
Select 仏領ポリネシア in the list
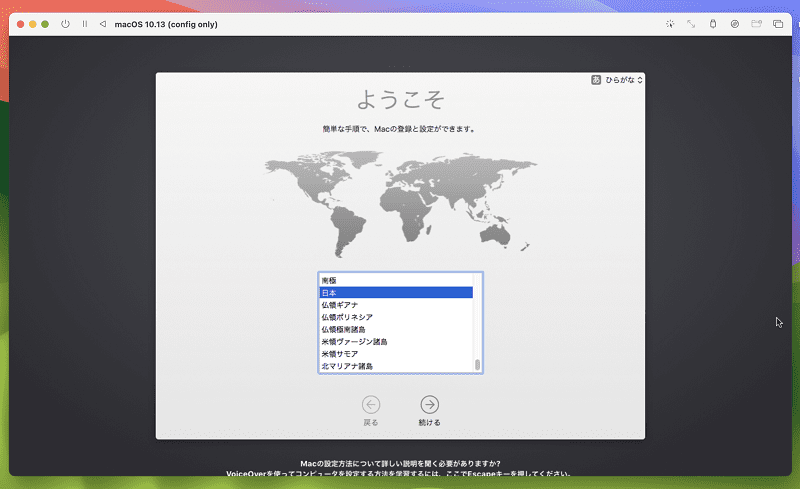pos(396,317)
